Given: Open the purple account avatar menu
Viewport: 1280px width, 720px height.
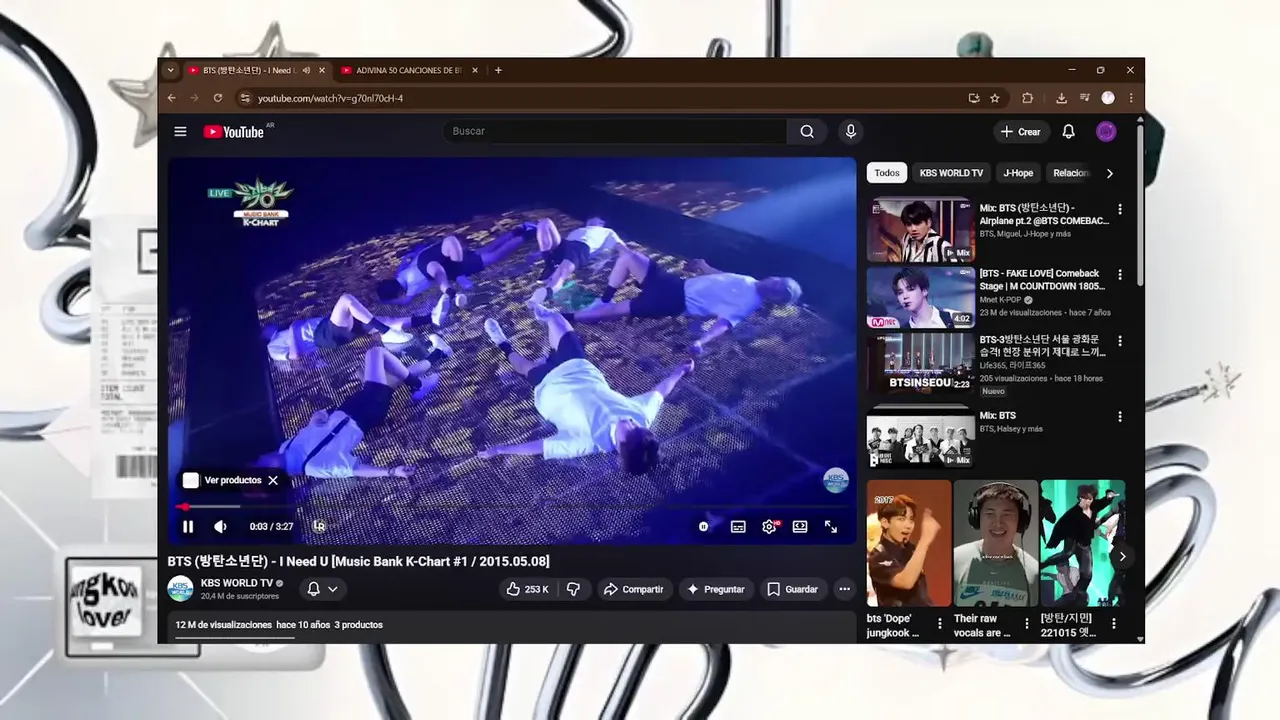Looking at the screenshot, I should (1106, 131).
